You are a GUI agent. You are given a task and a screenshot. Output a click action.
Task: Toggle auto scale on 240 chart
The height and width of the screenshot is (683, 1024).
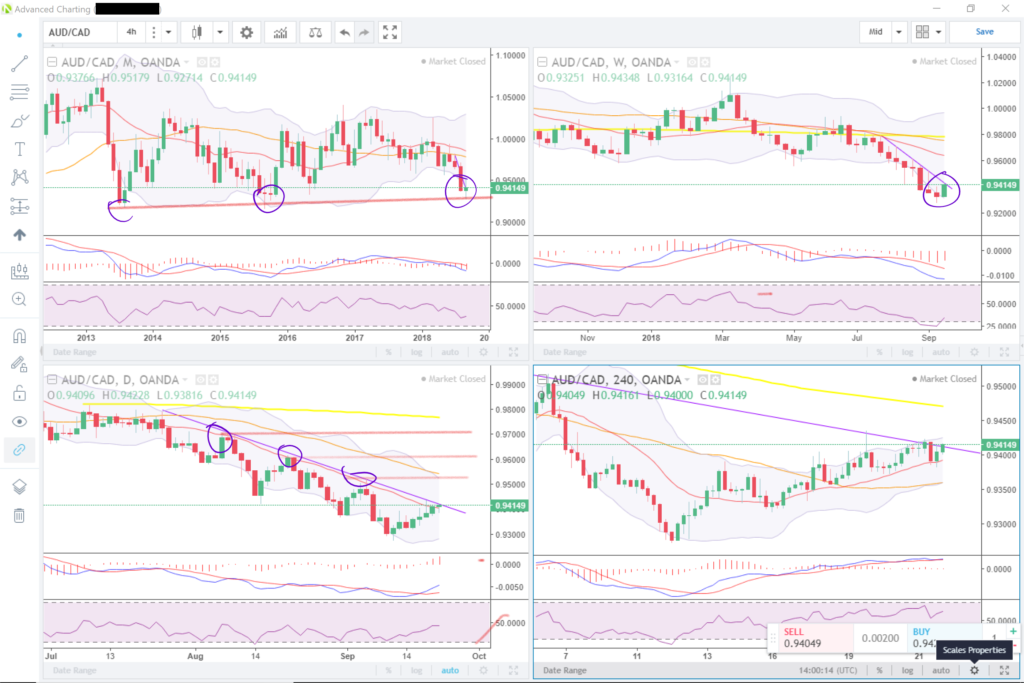point(938,670)
